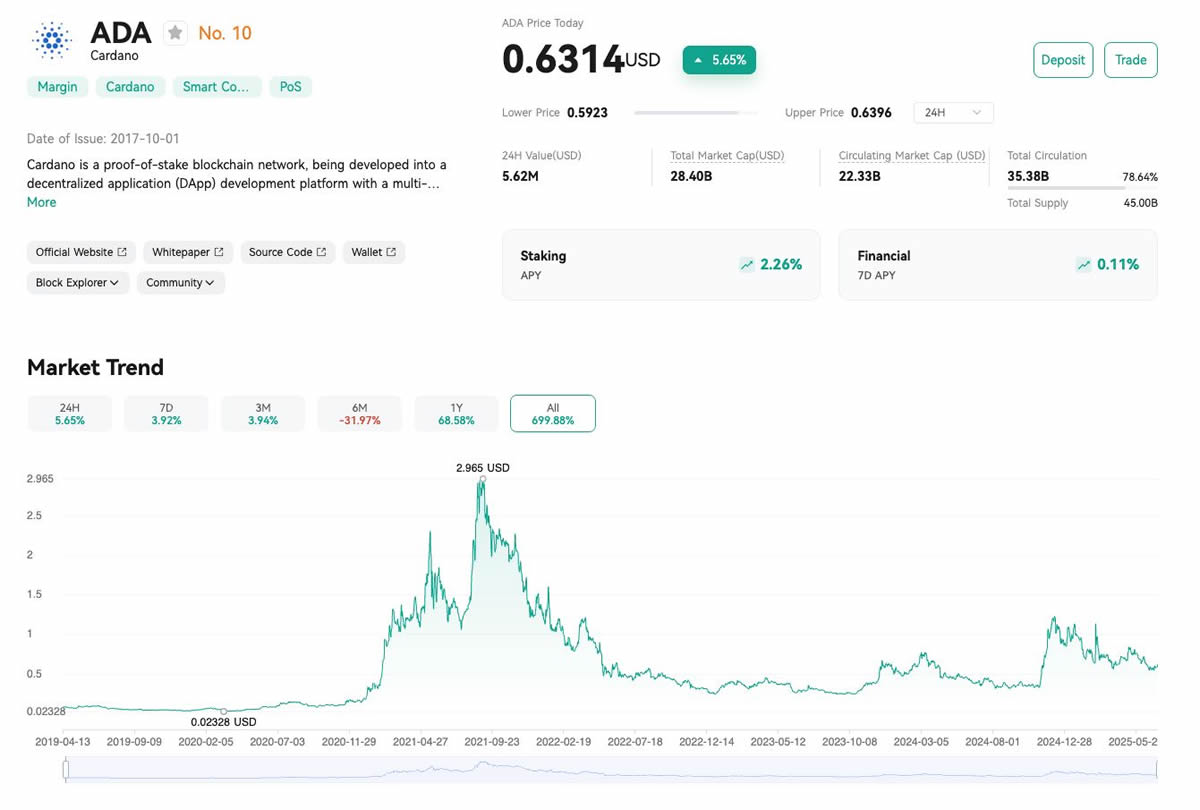Viewport: 1200px width, 810px height.
Task: Click the left handle of chart range slider
Action: (x=66, y=769)
